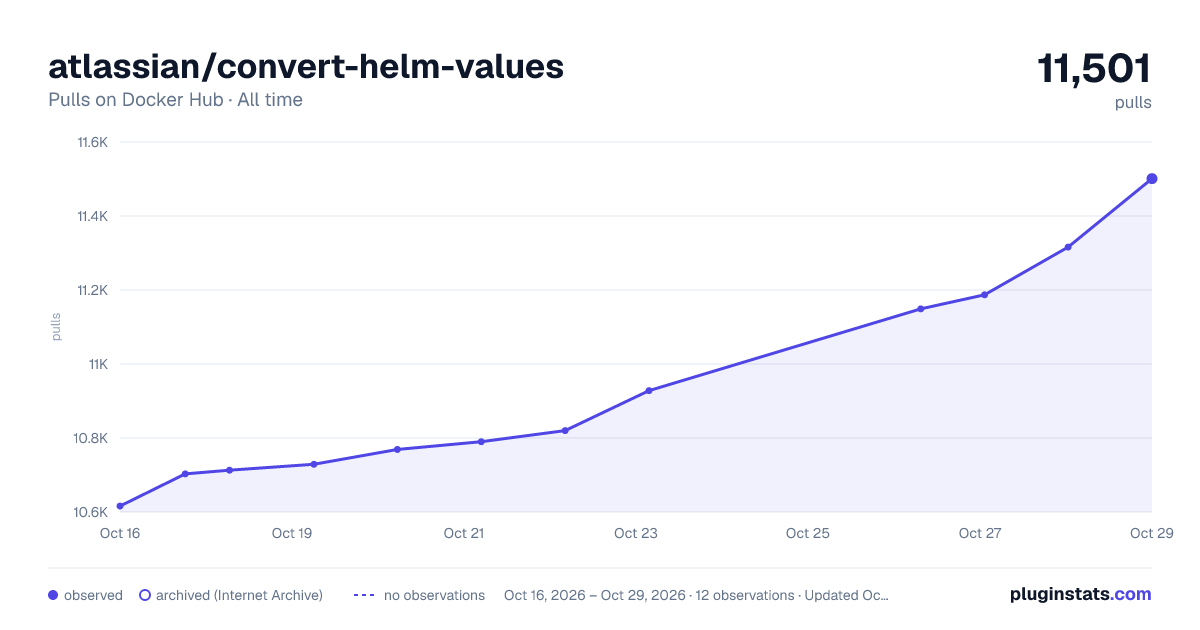Click the 'archived (Internet Archive)' legend label
1200x630 pixels.
[x=239, y=595]
